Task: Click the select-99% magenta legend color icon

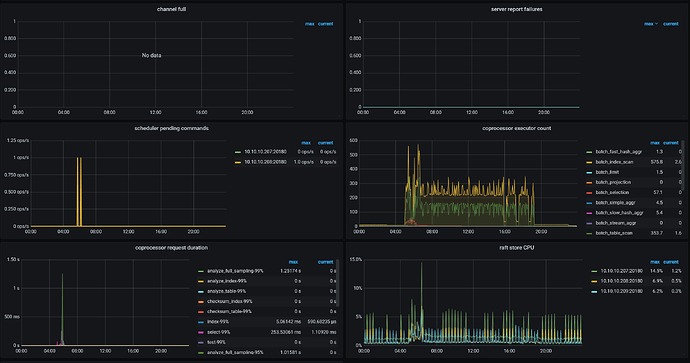Action: 201,332
